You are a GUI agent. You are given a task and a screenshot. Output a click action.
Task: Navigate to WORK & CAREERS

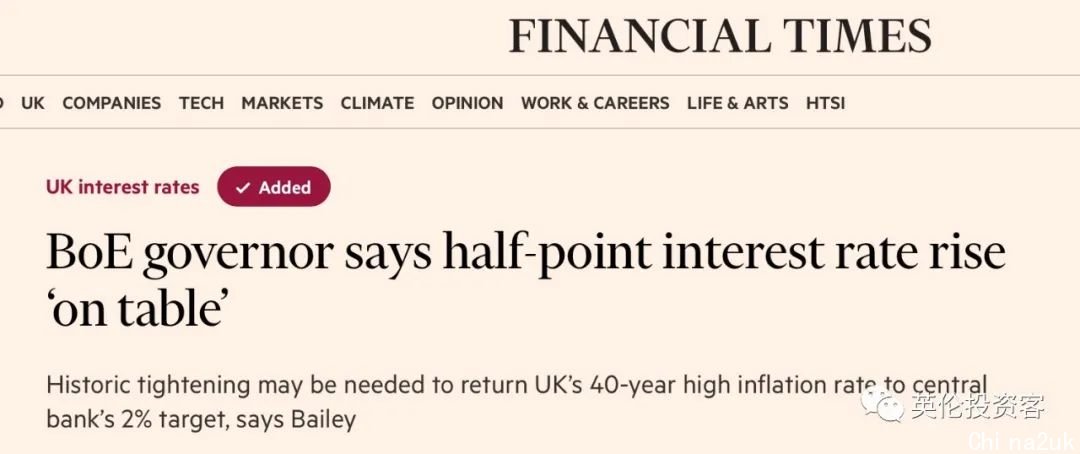[595, 103]
